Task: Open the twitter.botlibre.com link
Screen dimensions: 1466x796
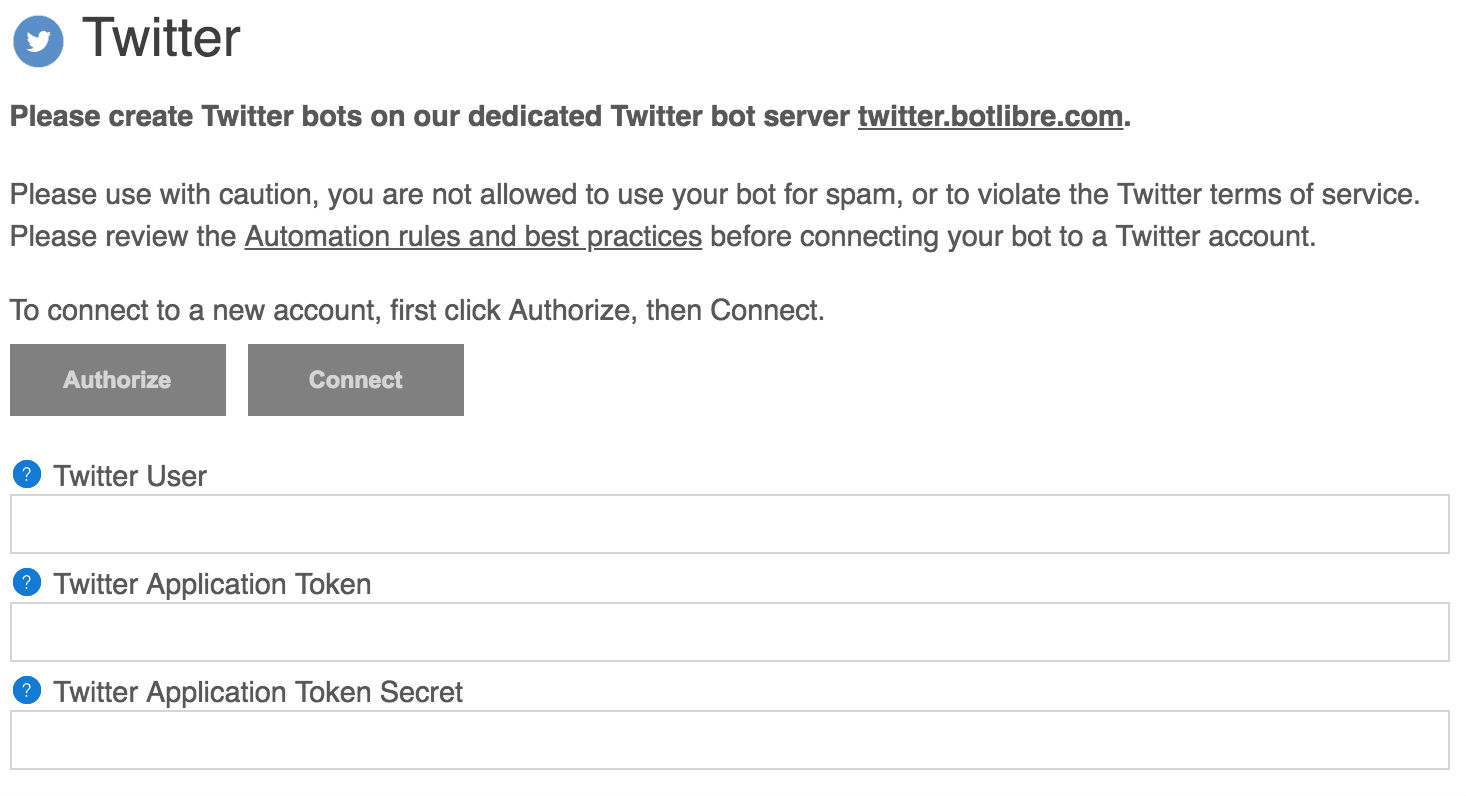Action: click(990, 117)
